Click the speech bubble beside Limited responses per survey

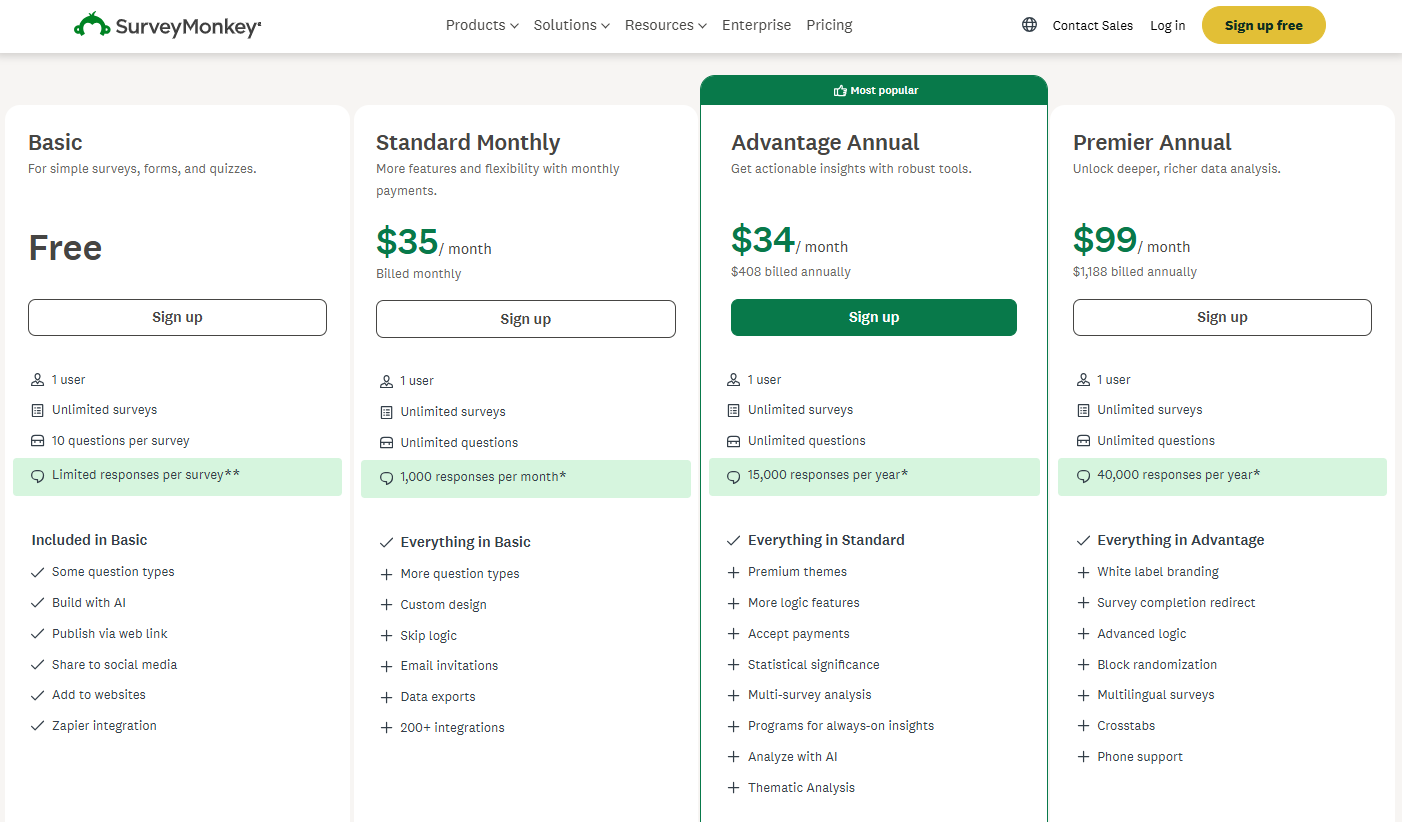point(37,476)
